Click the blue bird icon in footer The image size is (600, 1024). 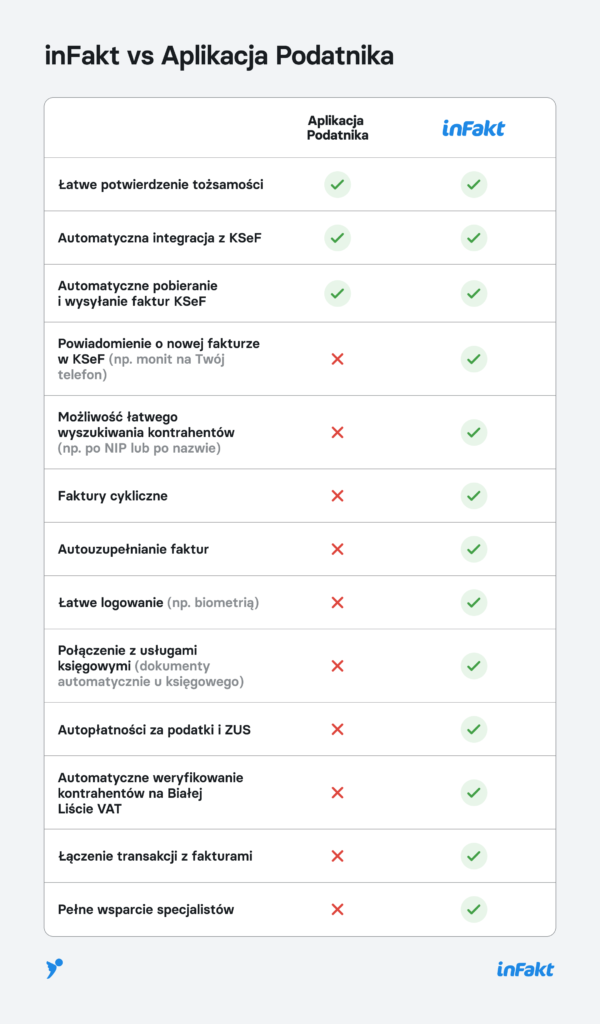tap(54, 968)
